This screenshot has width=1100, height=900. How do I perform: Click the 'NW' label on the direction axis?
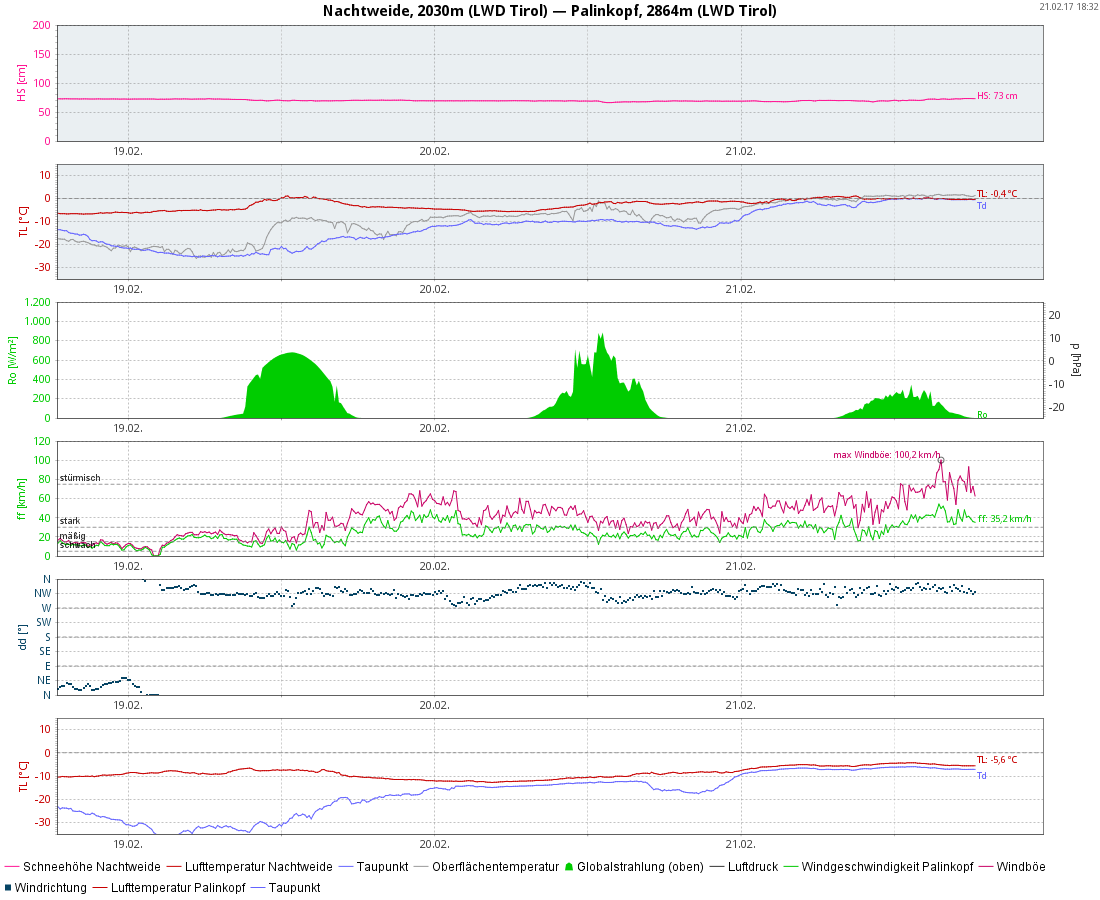tap(43, 593)
